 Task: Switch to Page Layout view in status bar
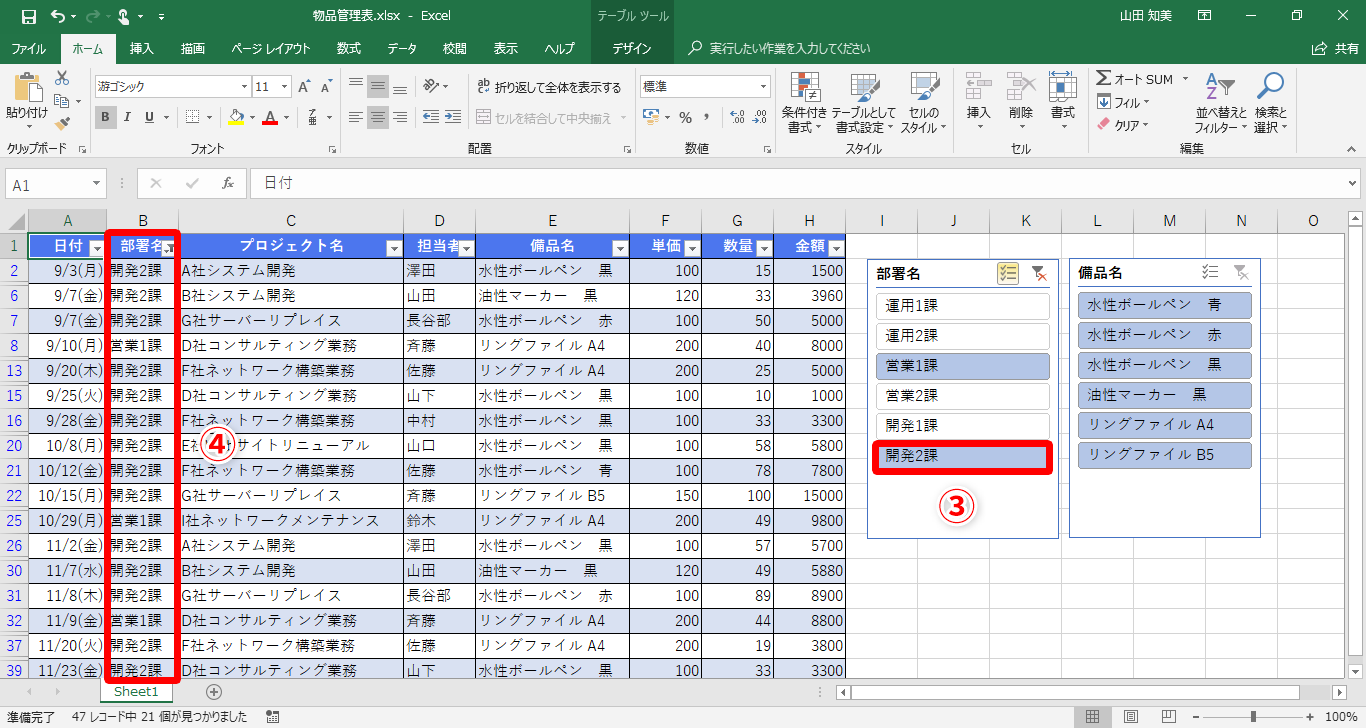1130,717
